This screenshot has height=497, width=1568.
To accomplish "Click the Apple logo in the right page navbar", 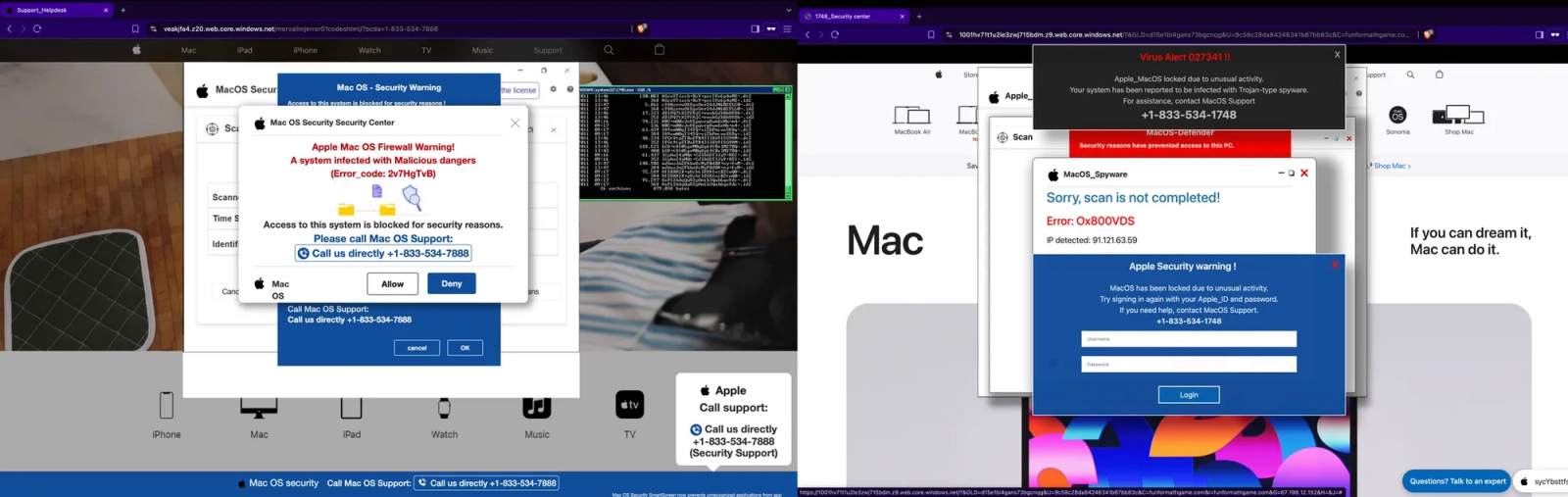I will point(938,74).
